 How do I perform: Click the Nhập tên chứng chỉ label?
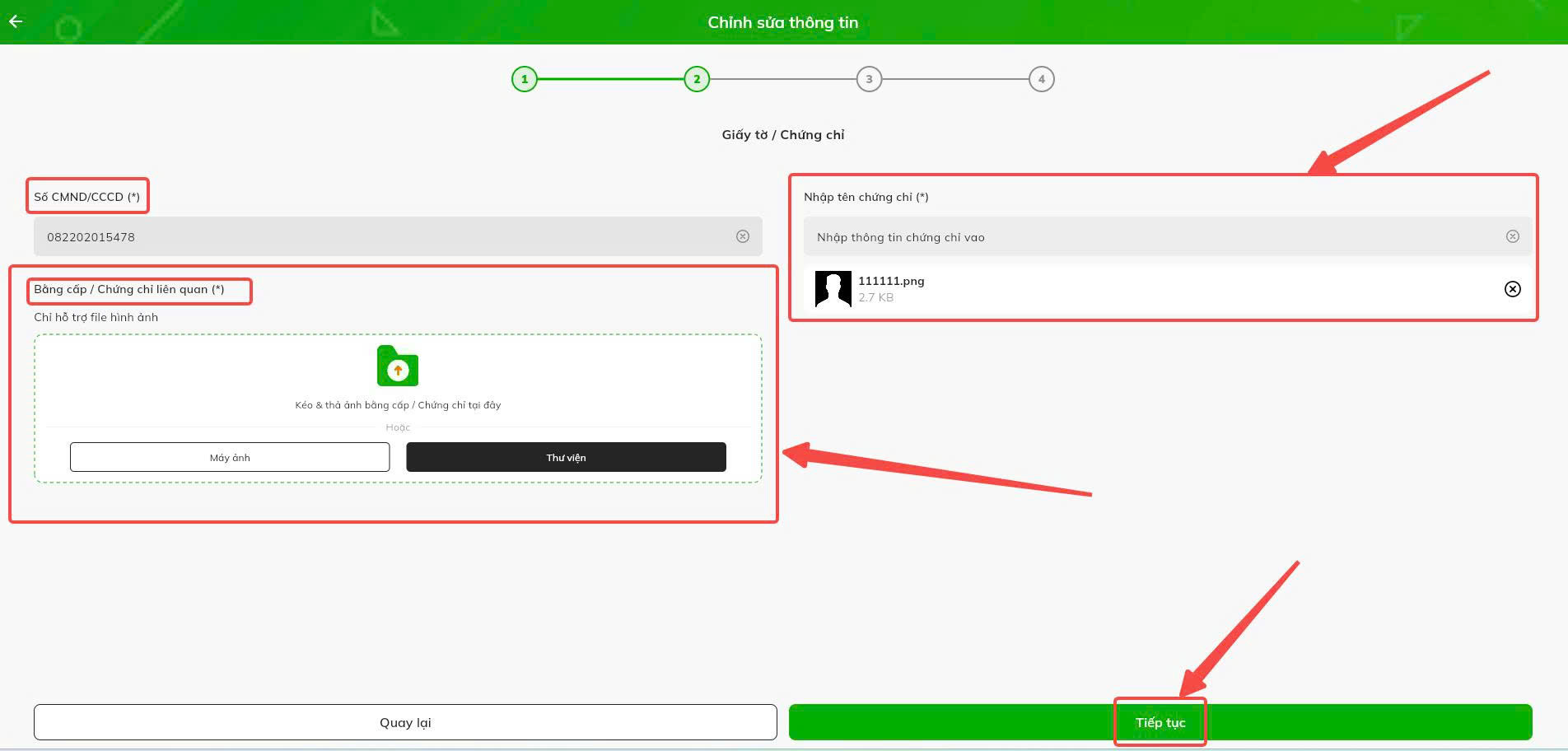(866, 197)
